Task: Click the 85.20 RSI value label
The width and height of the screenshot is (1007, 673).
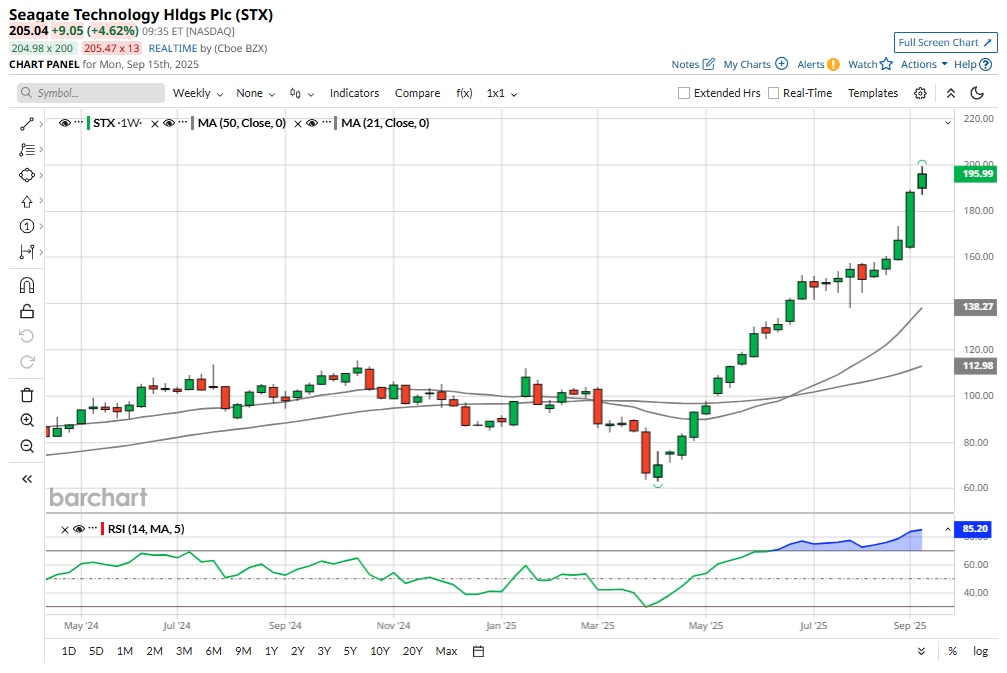Action: click(x=974, y=529)
